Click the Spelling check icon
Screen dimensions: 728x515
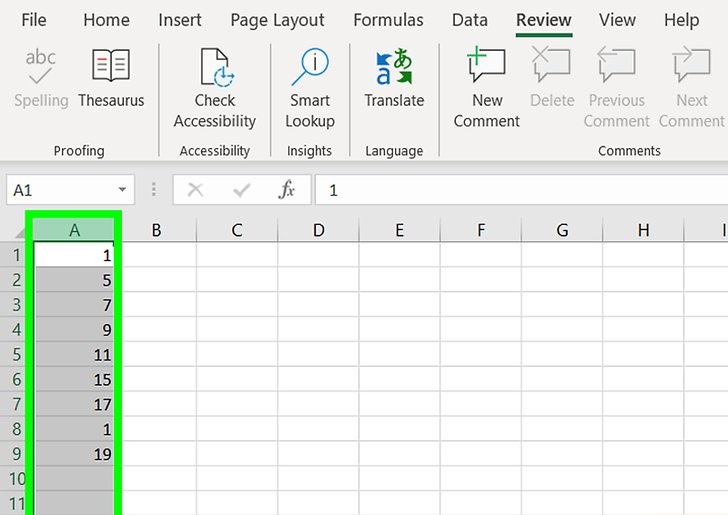click(x=41, y=67)
